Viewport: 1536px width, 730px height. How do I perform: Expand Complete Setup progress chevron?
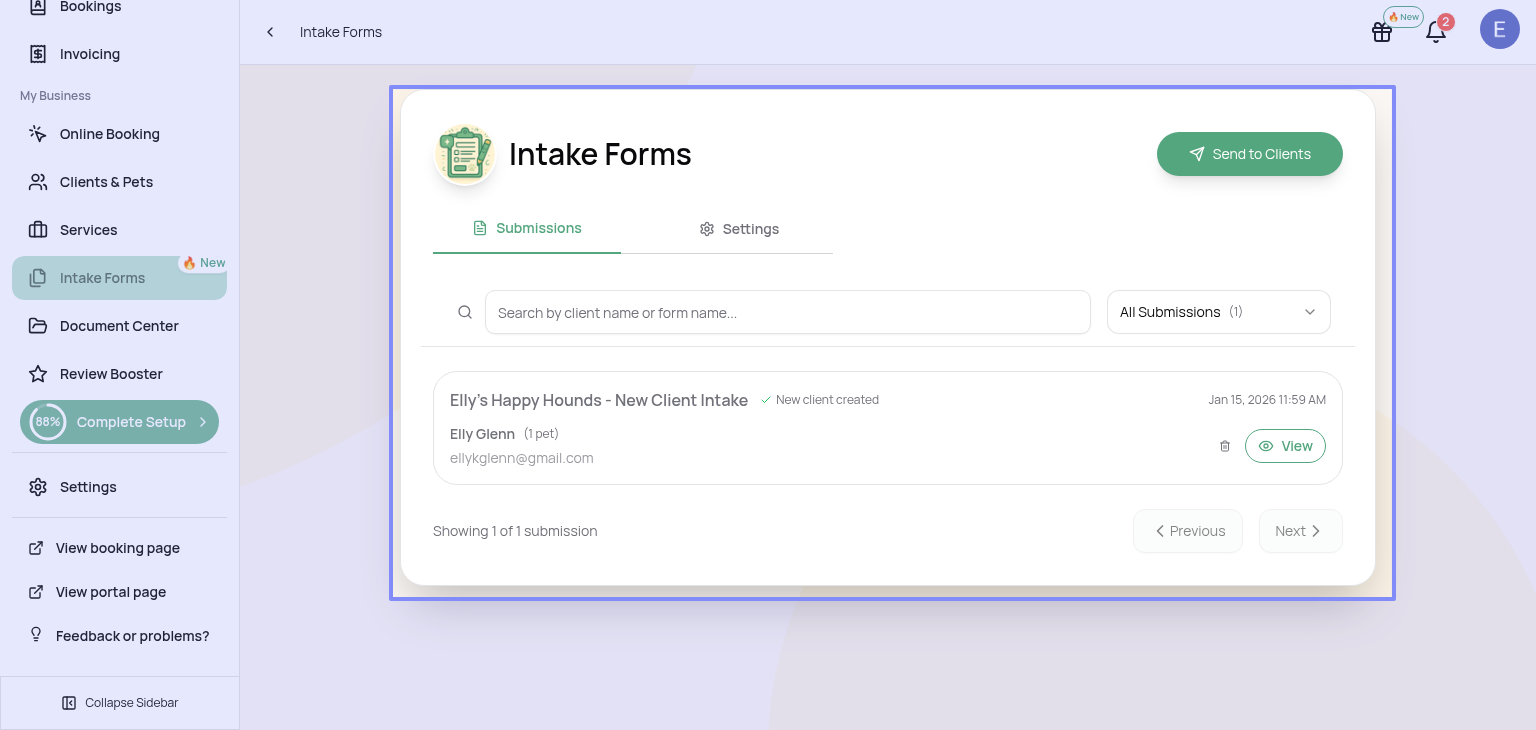coord(203,422)
